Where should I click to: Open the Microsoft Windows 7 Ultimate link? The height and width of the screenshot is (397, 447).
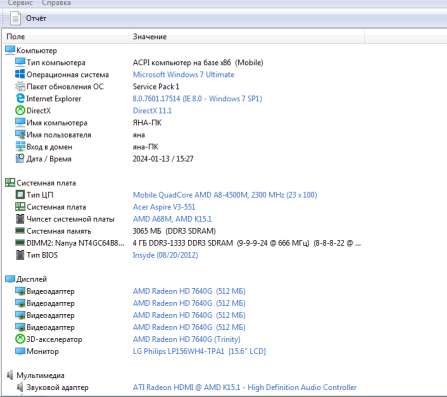click(183, 74)
